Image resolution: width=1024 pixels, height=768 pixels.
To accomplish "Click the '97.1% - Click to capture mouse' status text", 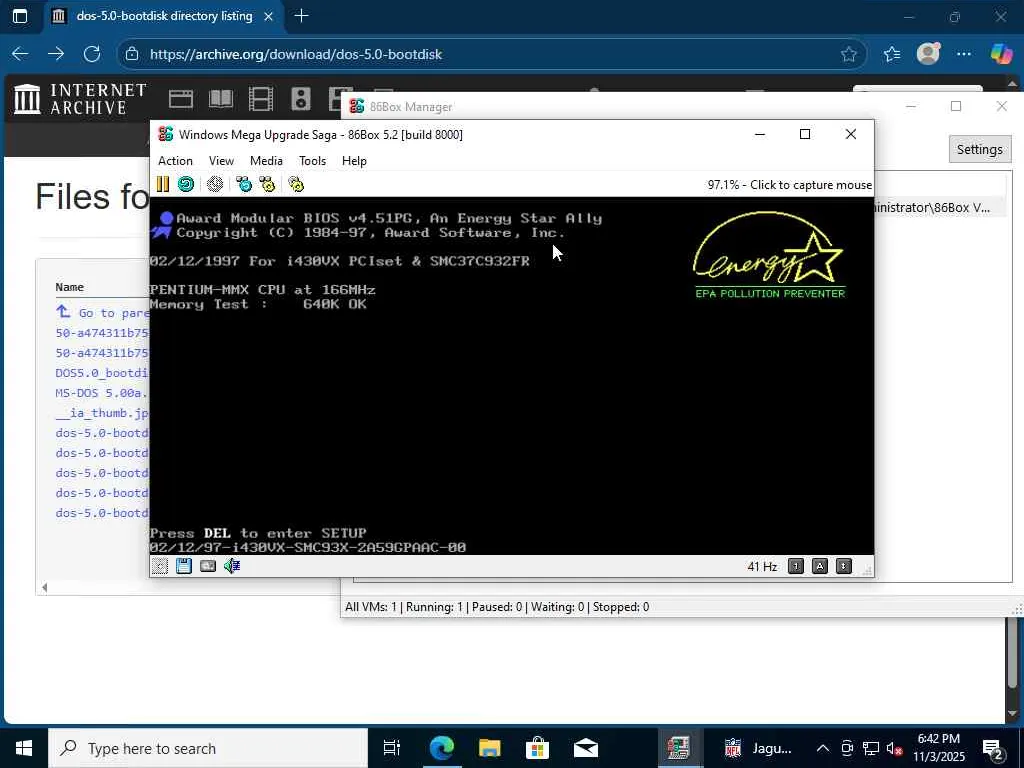I will pos(789,185).
